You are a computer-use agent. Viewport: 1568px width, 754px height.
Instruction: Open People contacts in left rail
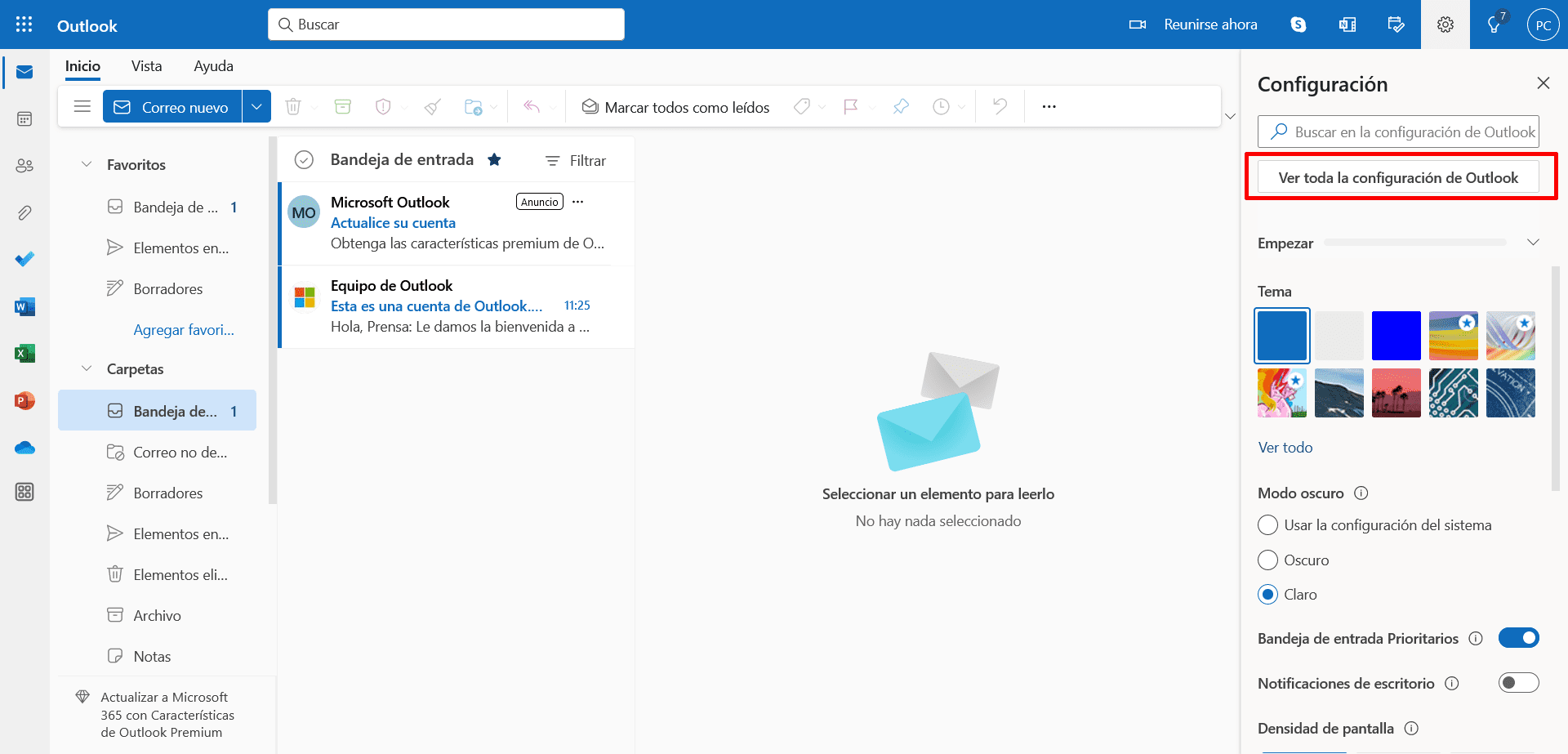[24, 166]
